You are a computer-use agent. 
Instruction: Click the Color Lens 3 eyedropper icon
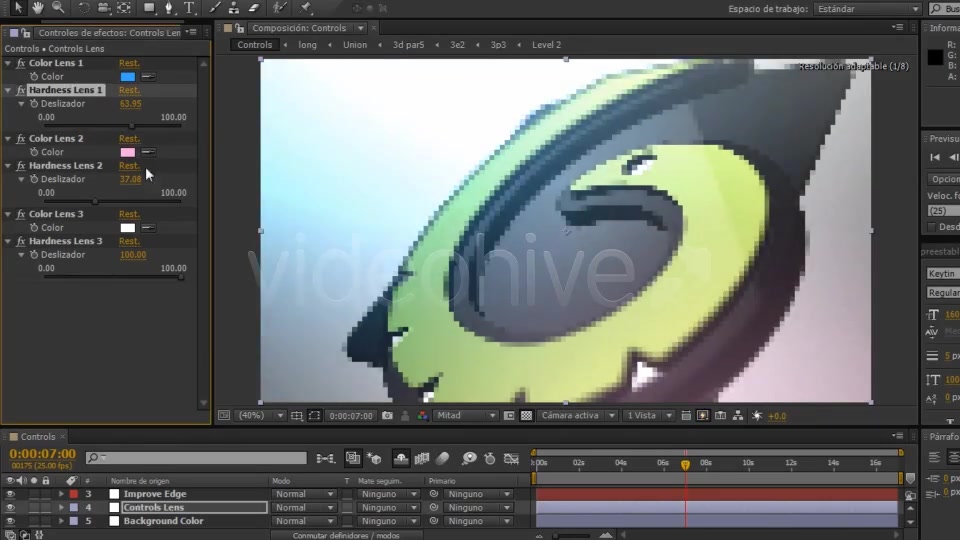[148, 228]
